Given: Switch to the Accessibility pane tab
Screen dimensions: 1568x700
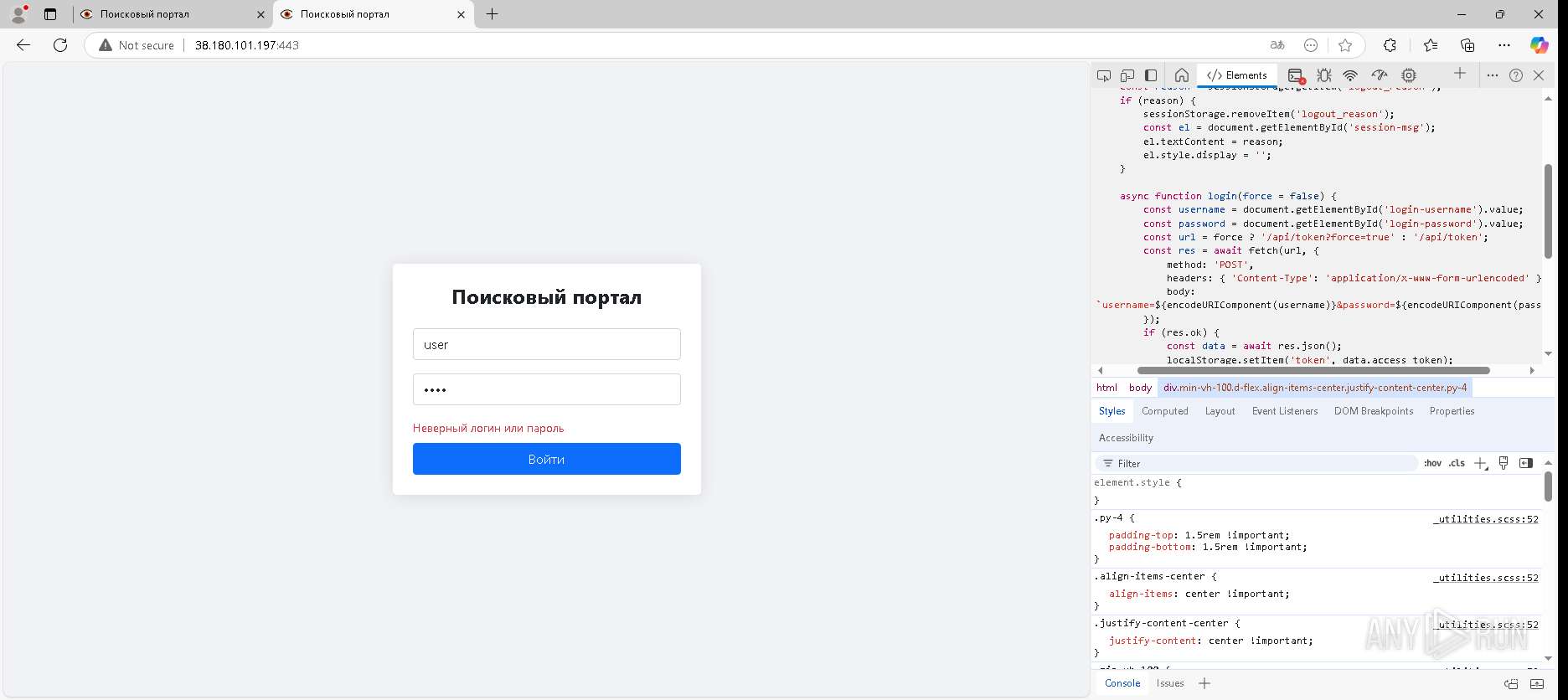Looking at the screenshot, I should 1126,438.
